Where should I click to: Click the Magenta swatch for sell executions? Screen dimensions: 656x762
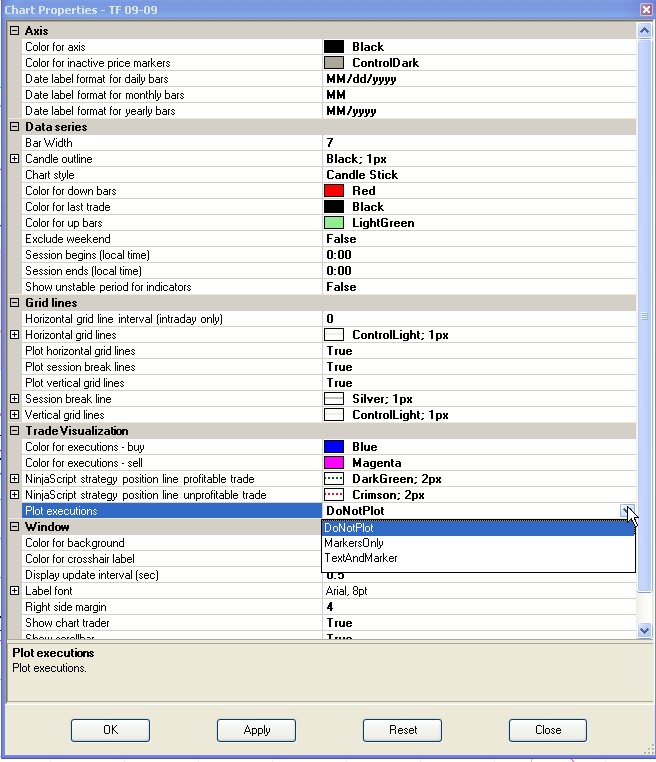point(334,463)
